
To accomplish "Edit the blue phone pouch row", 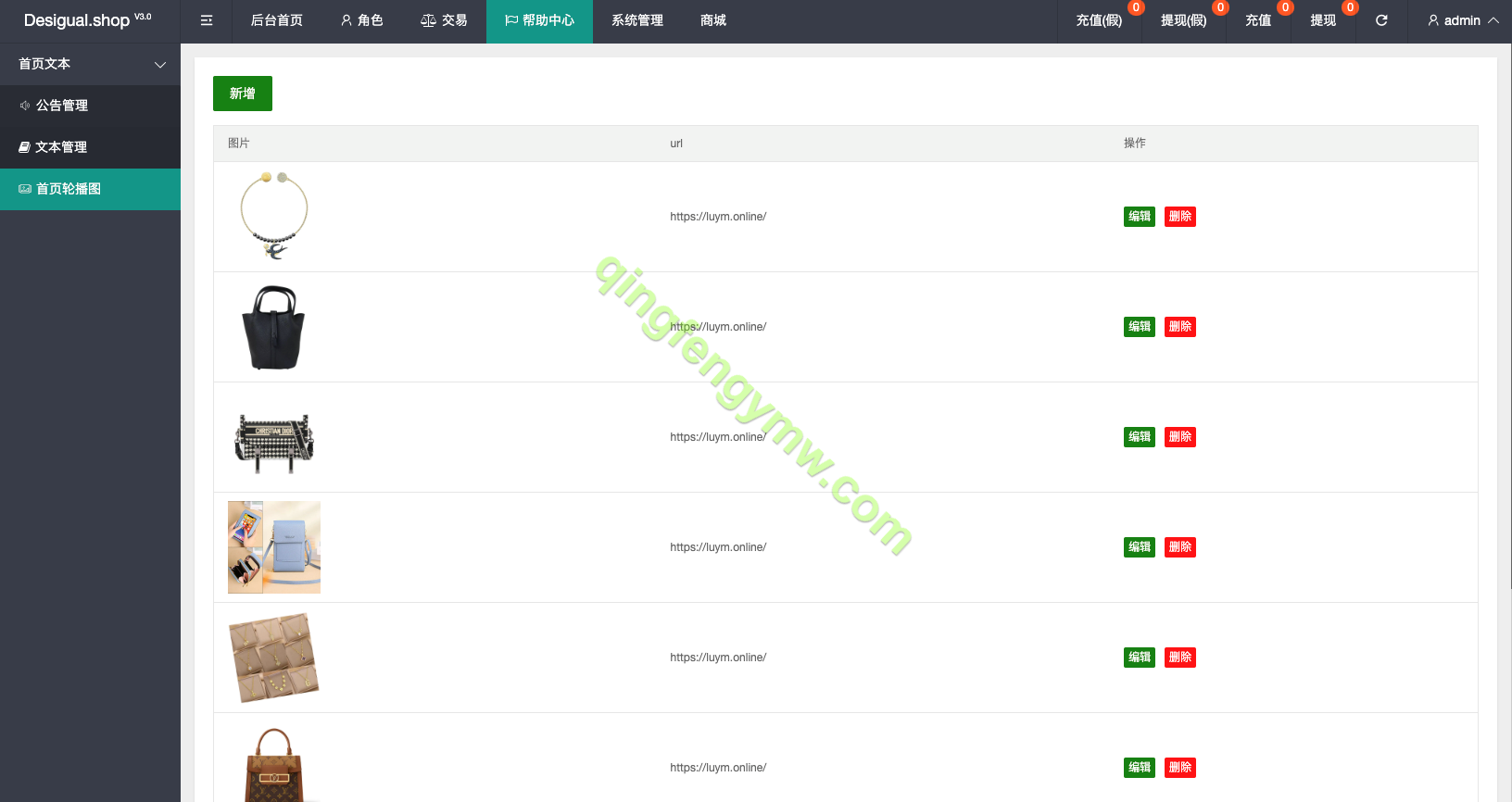I will pyautogui.click(x=1140, y=547).
